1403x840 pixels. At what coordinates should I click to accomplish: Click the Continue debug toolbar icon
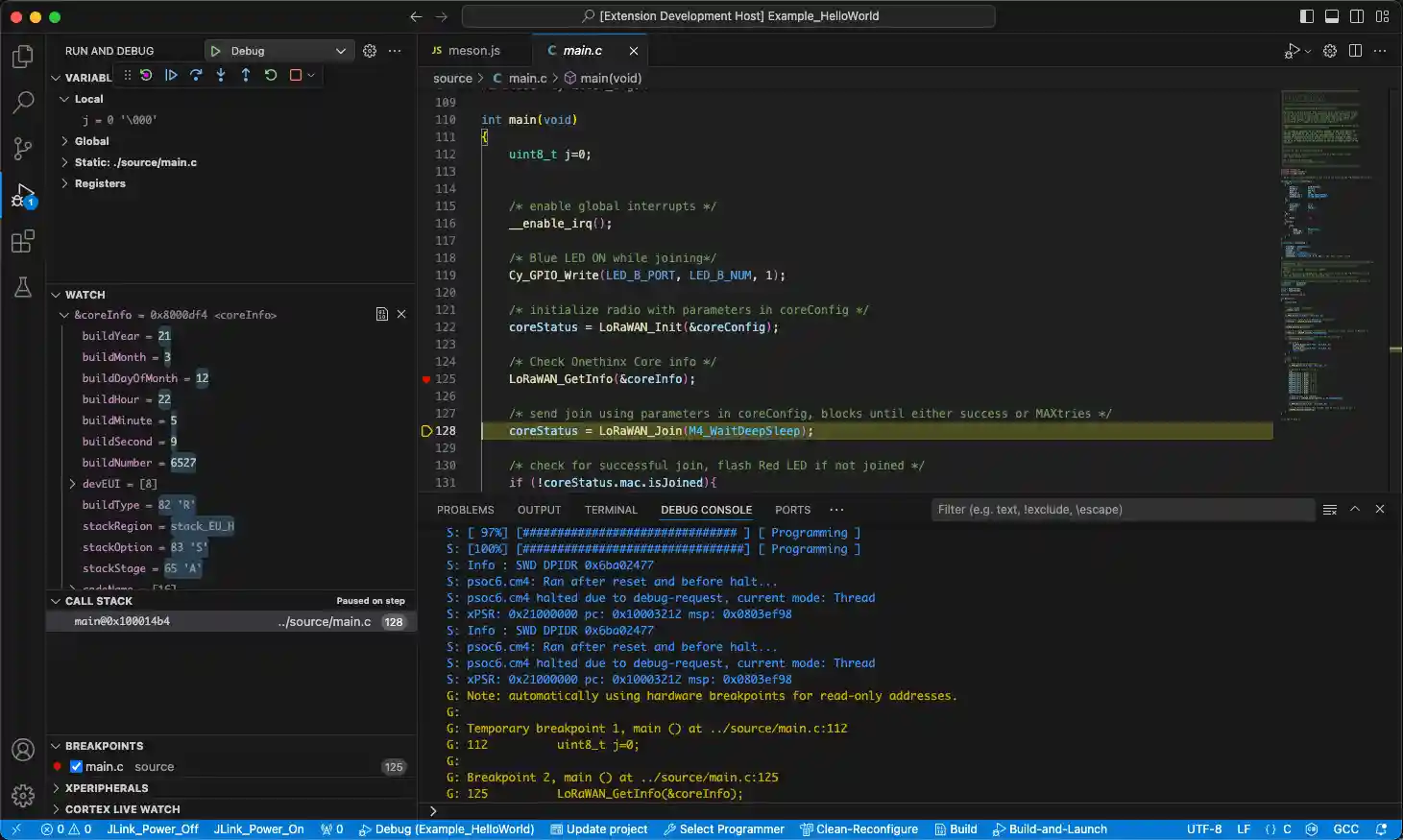[x=171, y=76]
